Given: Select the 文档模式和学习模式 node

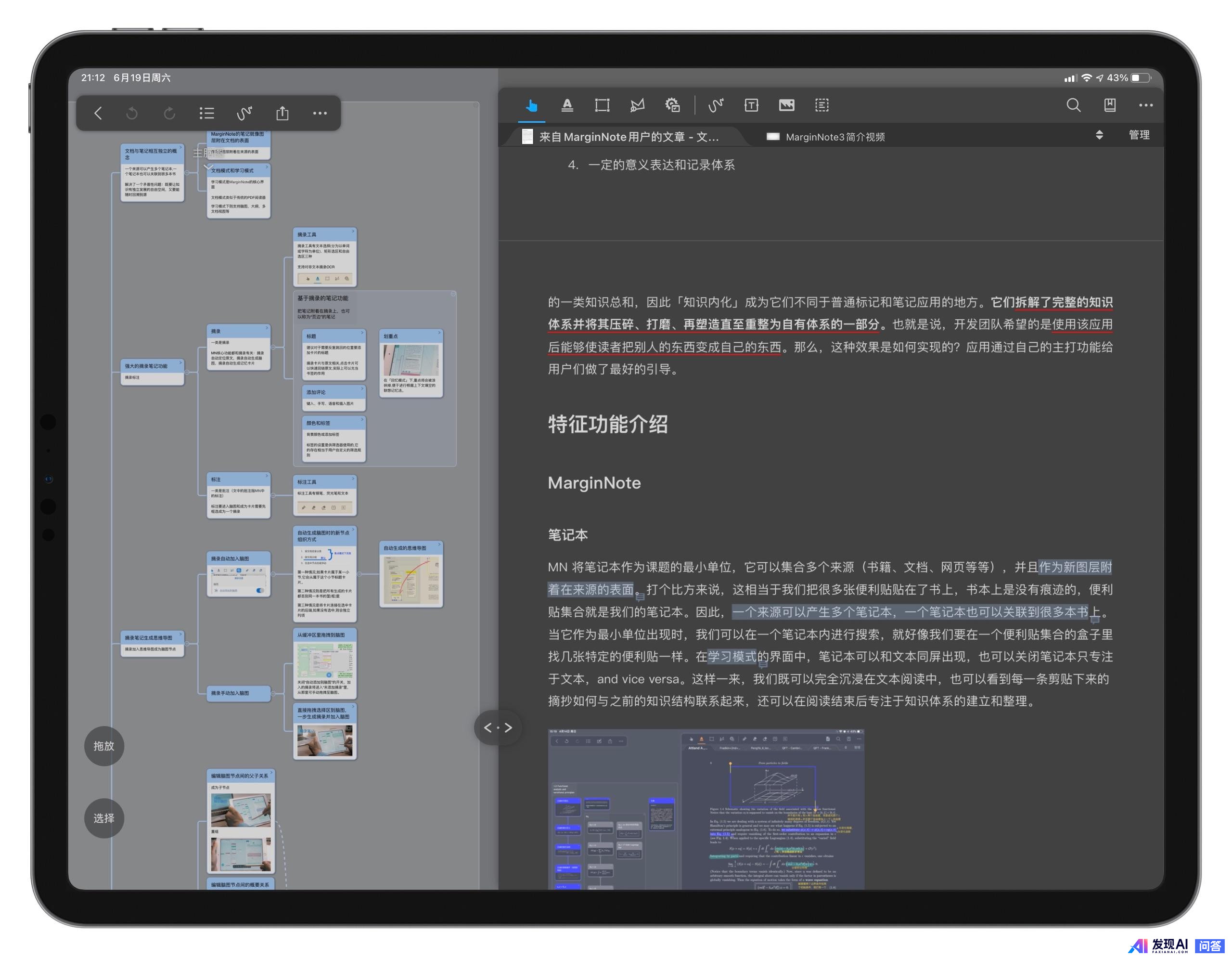Looking at the screenshot, I should point(239,191).
